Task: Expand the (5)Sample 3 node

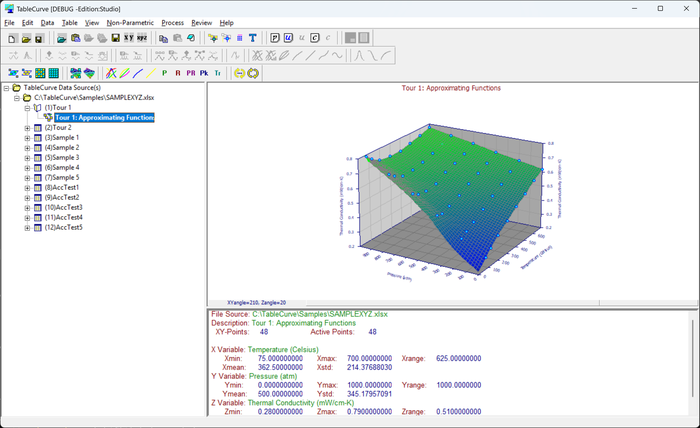Action: 27,158
